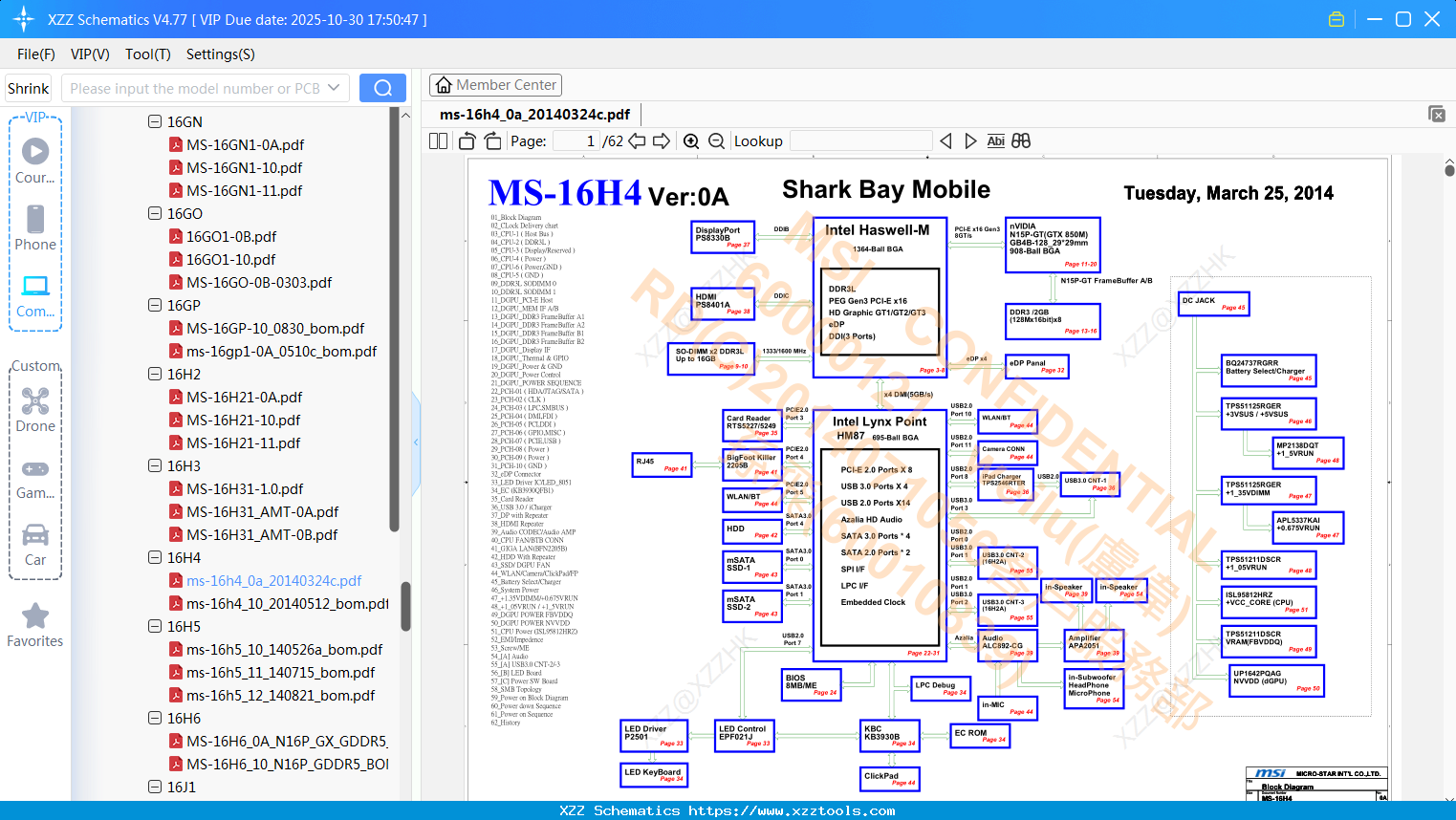Find previous lookup match
Screen dimensions: 1456x820
pyautogui.click(x=945, y=141)
